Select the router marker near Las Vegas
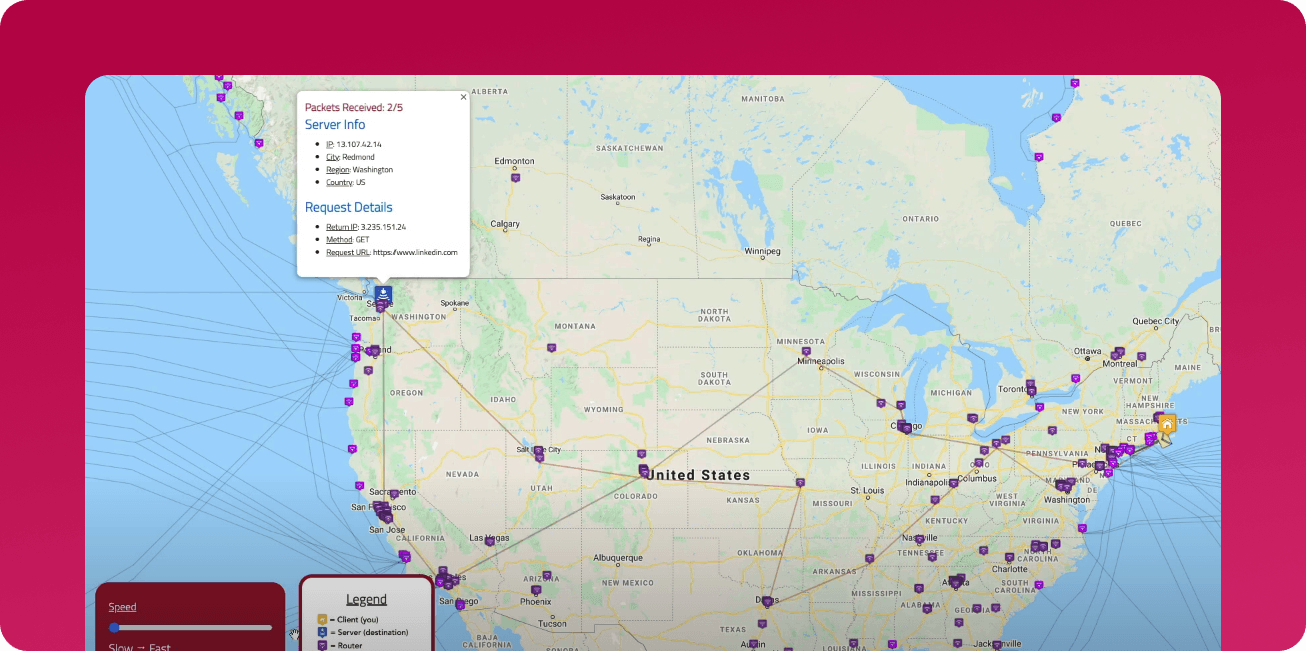 click(489, 541)
